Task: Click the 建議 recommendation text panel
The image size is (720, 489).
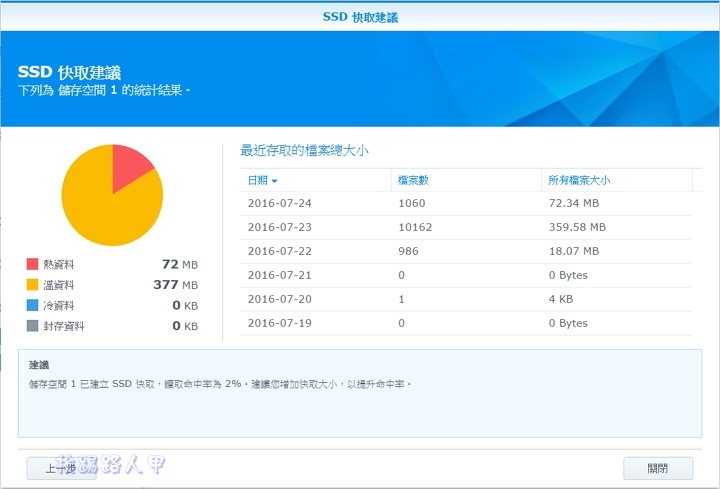Action: (359, 393)
